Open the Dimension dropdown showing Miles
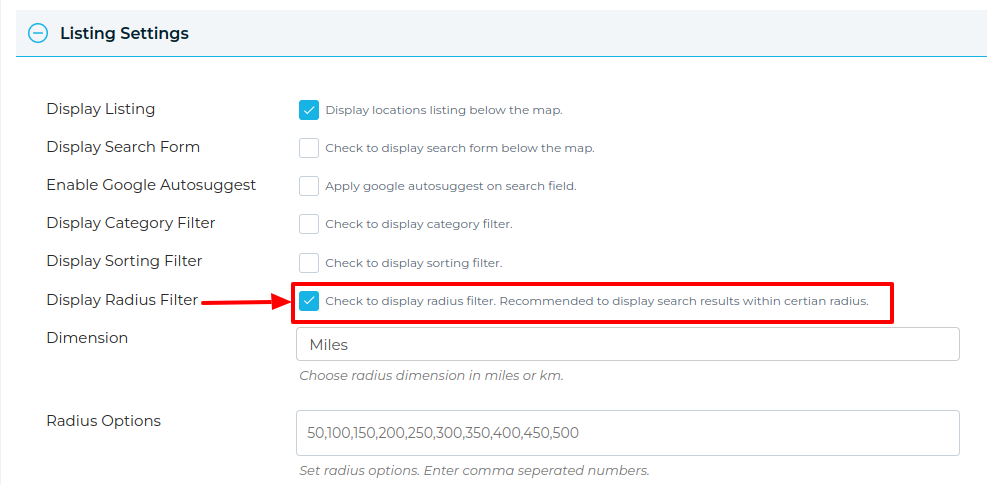 tap(627, 344)
